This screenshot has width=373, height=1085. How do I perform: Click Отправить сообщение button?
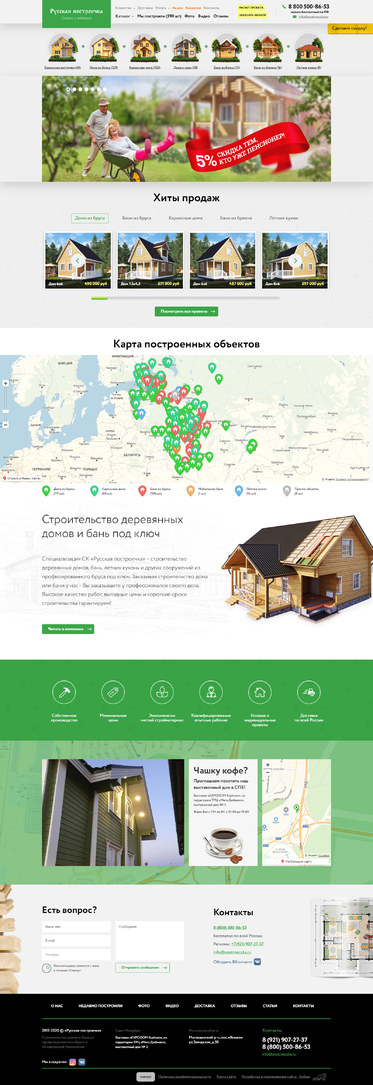click(x=143, y=967)
